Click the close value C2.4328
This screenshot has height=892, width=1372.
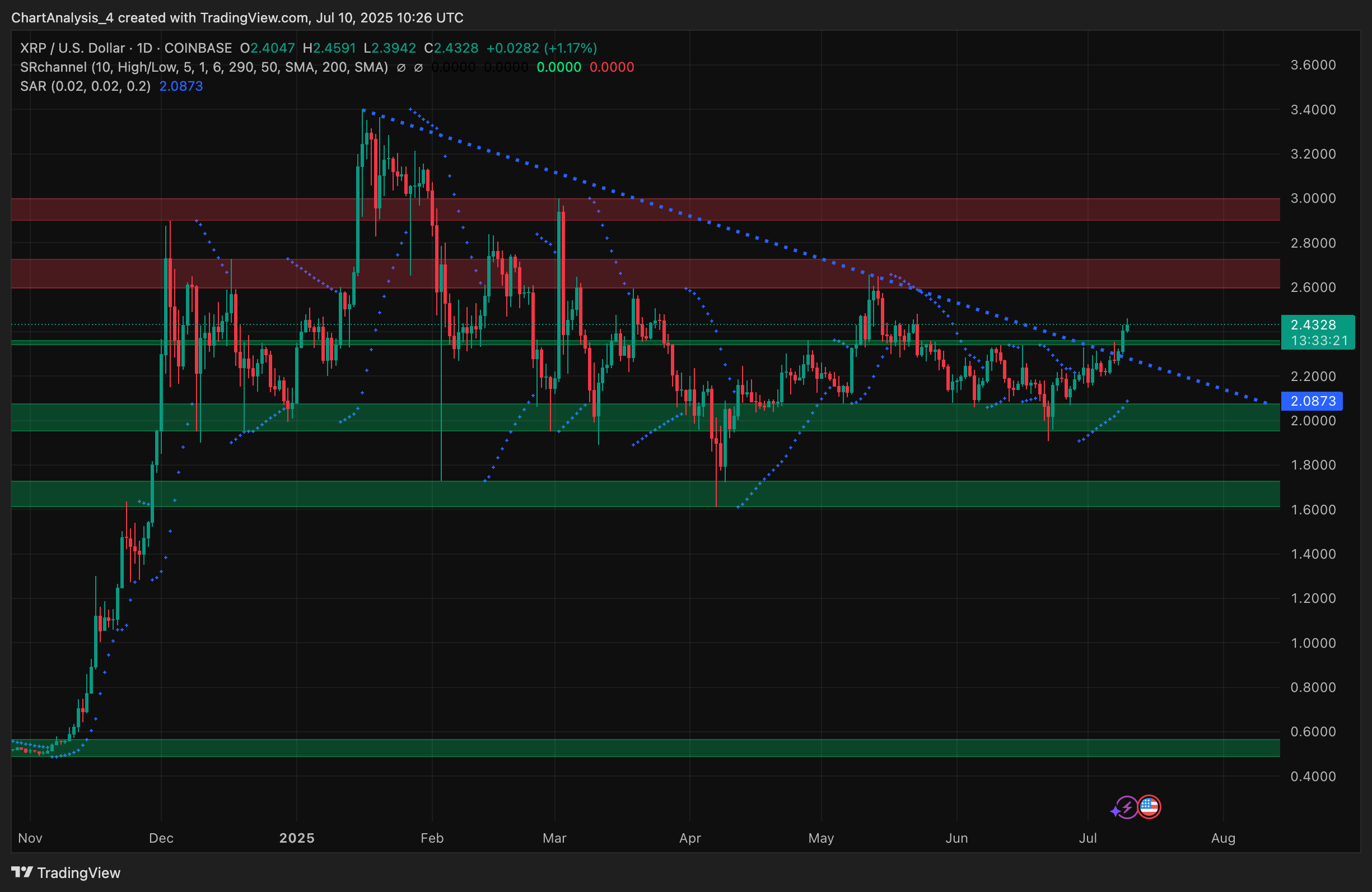451,48
